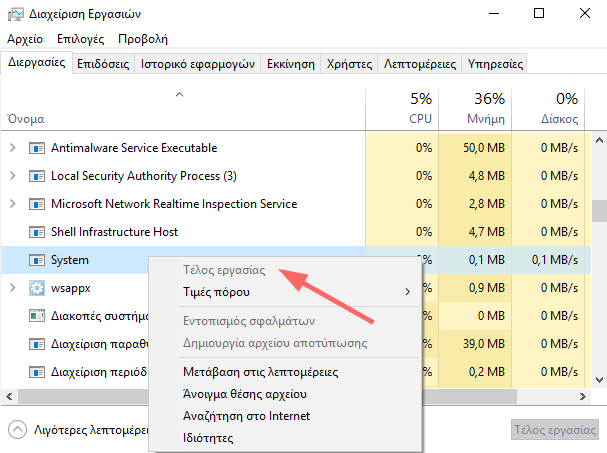Close the Διαχείριση Εργασιών window
The height and width of the screenshot is (453, 607).
click(x=585, y=14)
